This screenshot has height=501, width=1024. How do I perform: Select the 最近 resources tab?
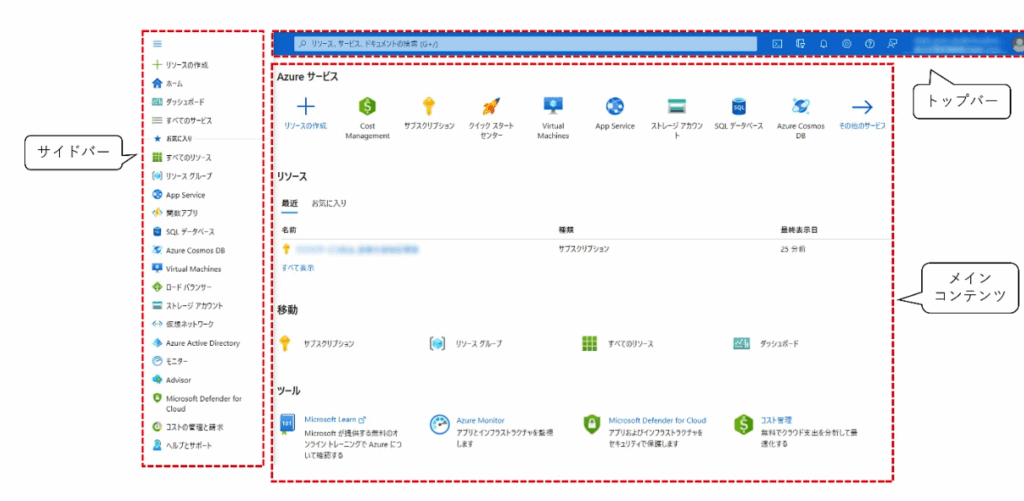point(290,203)
